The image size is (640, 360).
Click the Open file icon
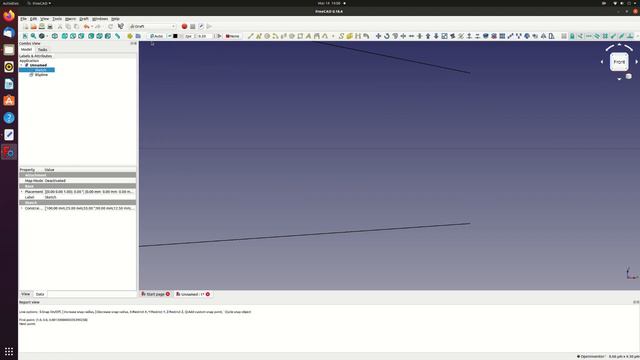click(33, 27)
